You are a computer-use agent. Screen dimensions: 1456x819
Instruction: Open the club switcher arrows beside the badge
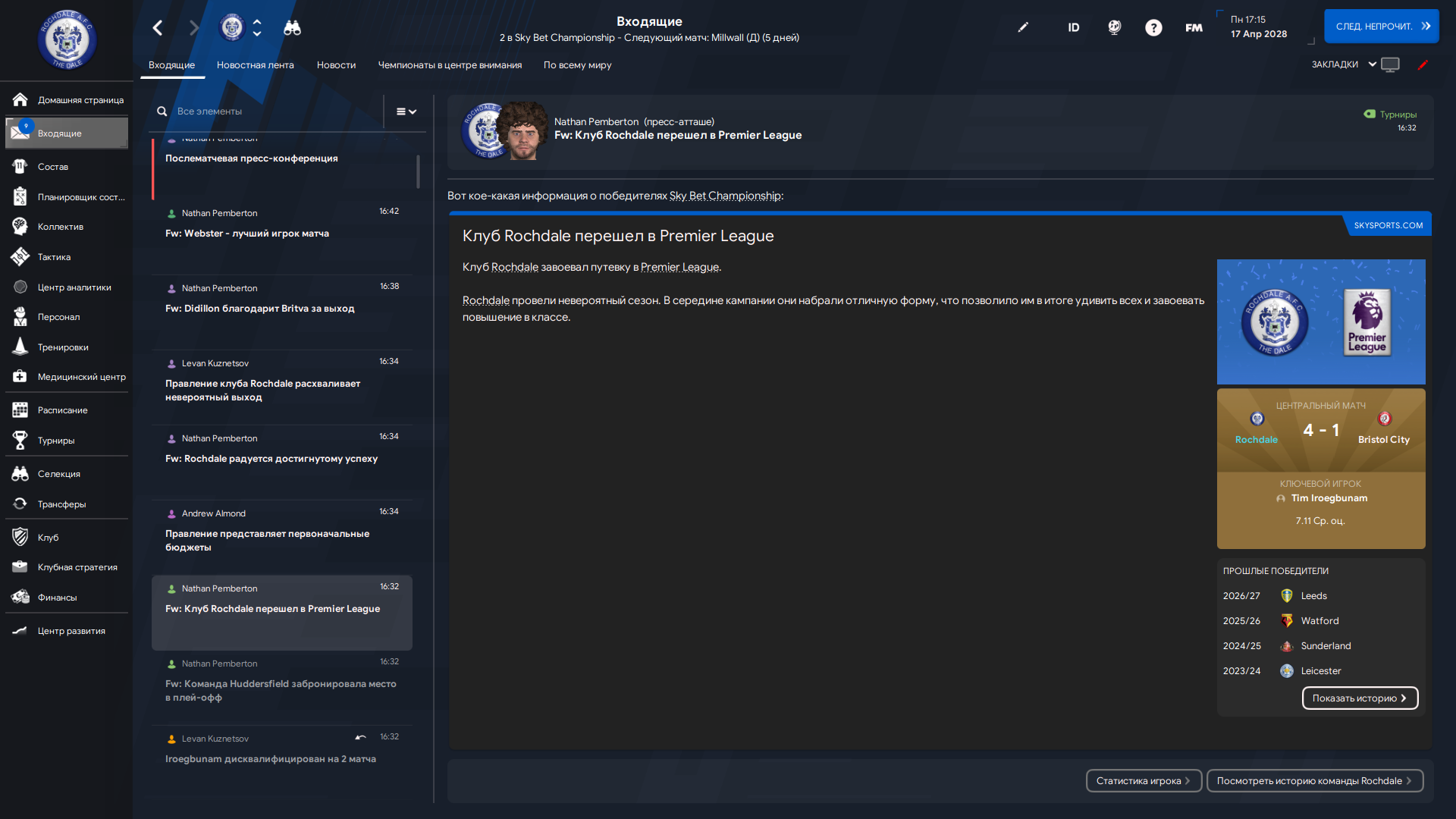tap(257, 28)
